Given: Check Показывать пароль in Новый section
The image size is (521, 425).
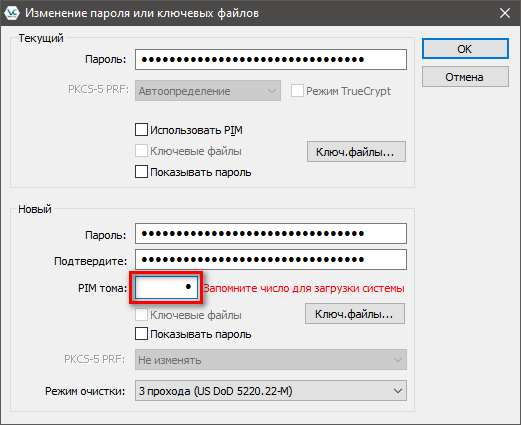Looking at the screenshot, I should click(x=141, y=334).
